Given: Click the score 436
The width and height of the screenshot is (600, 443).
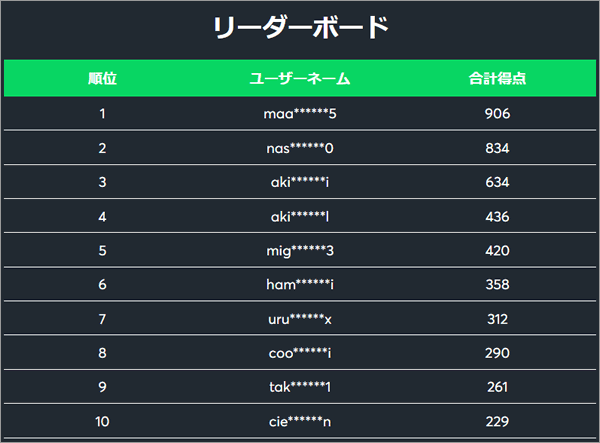Looking at the screenshot, I should [x=497, y=217].
